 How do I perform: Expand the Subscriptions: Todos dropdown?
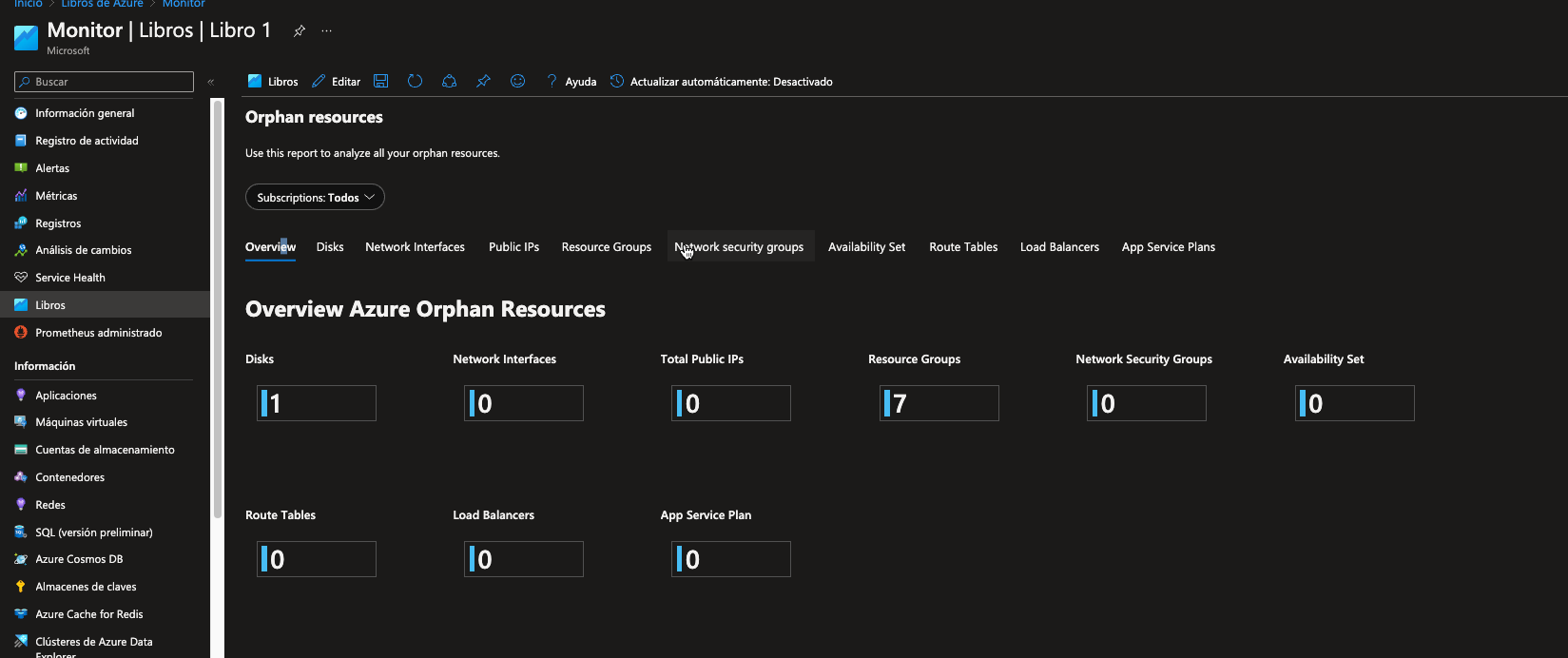tap(315, 198)
